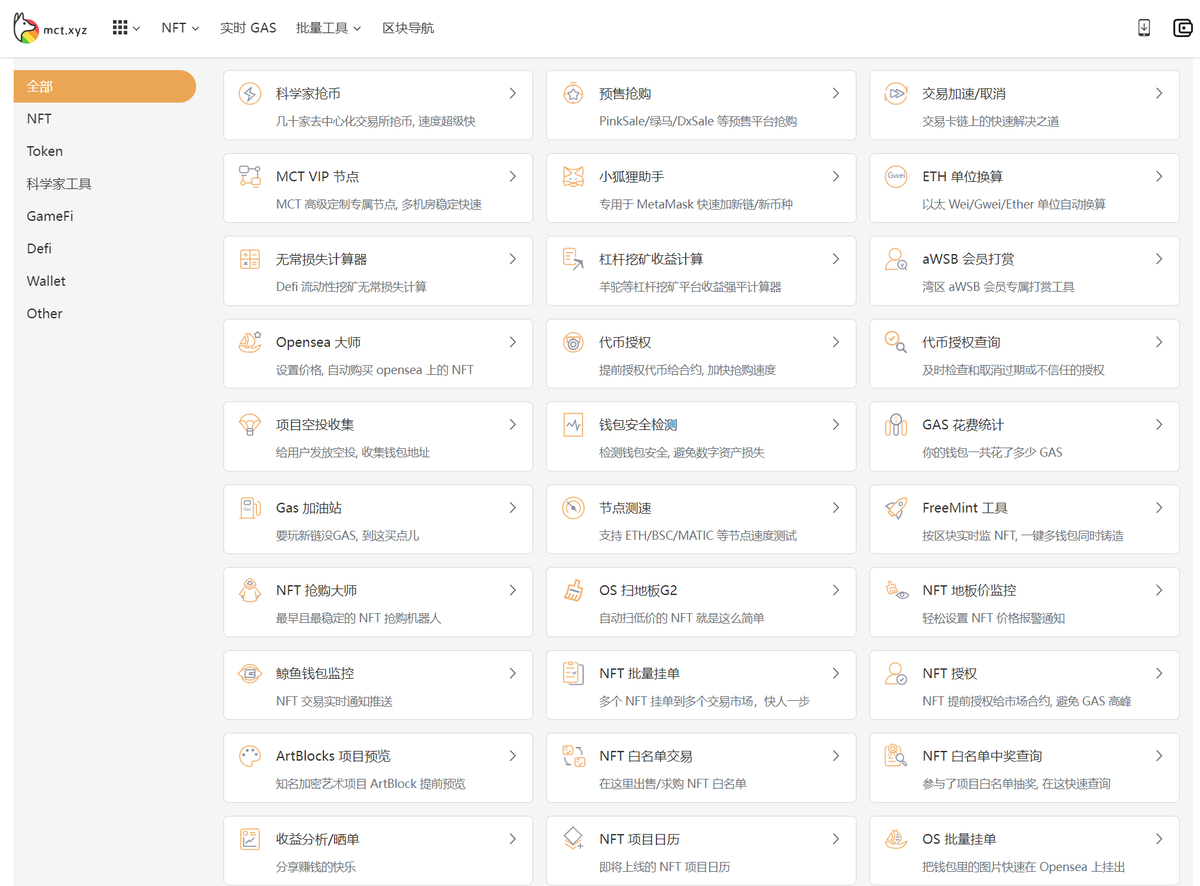Switch to the Defi sidebar category
Image resolution: width=1200 pixels, height=886 pixels.
click(40, 249)
